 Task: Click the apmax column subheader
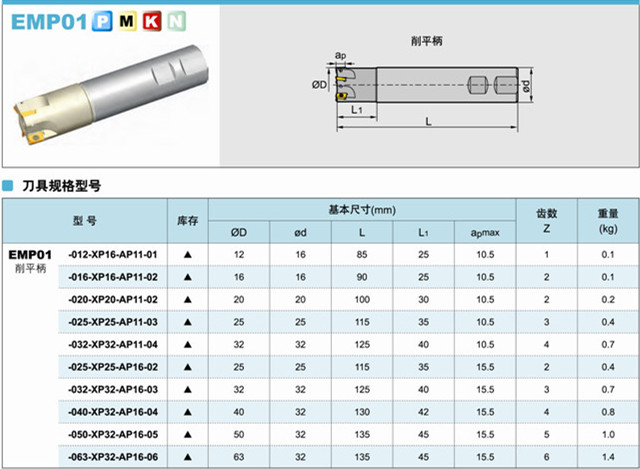[x=485, y=232]
